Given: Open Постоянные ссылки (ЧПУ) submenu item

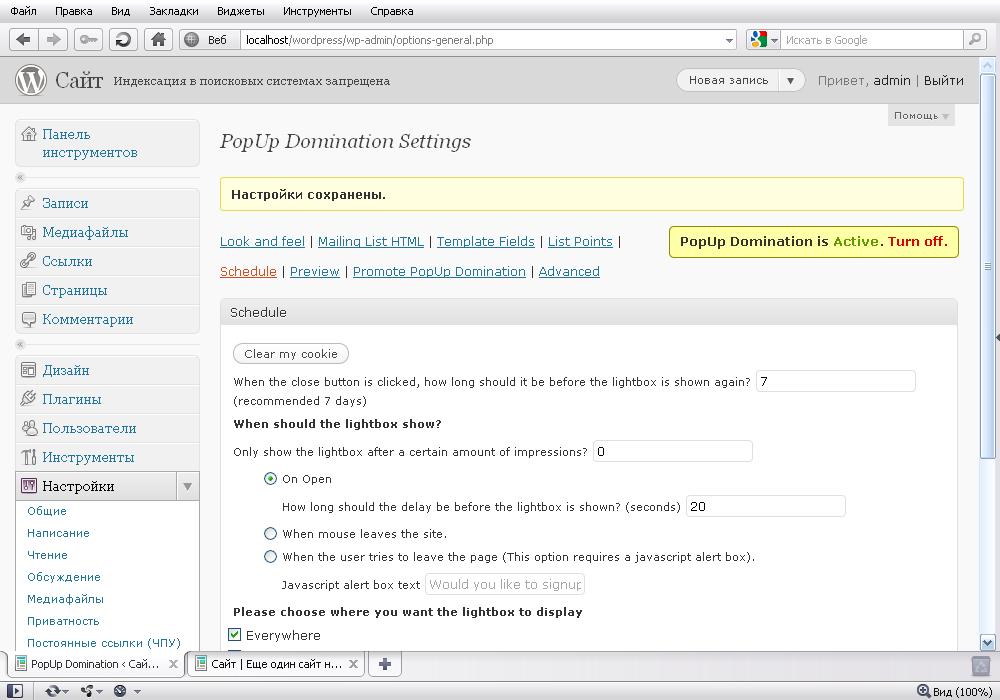Looking at the screenshot, I should pyautogui.click(x=104, y=643).
